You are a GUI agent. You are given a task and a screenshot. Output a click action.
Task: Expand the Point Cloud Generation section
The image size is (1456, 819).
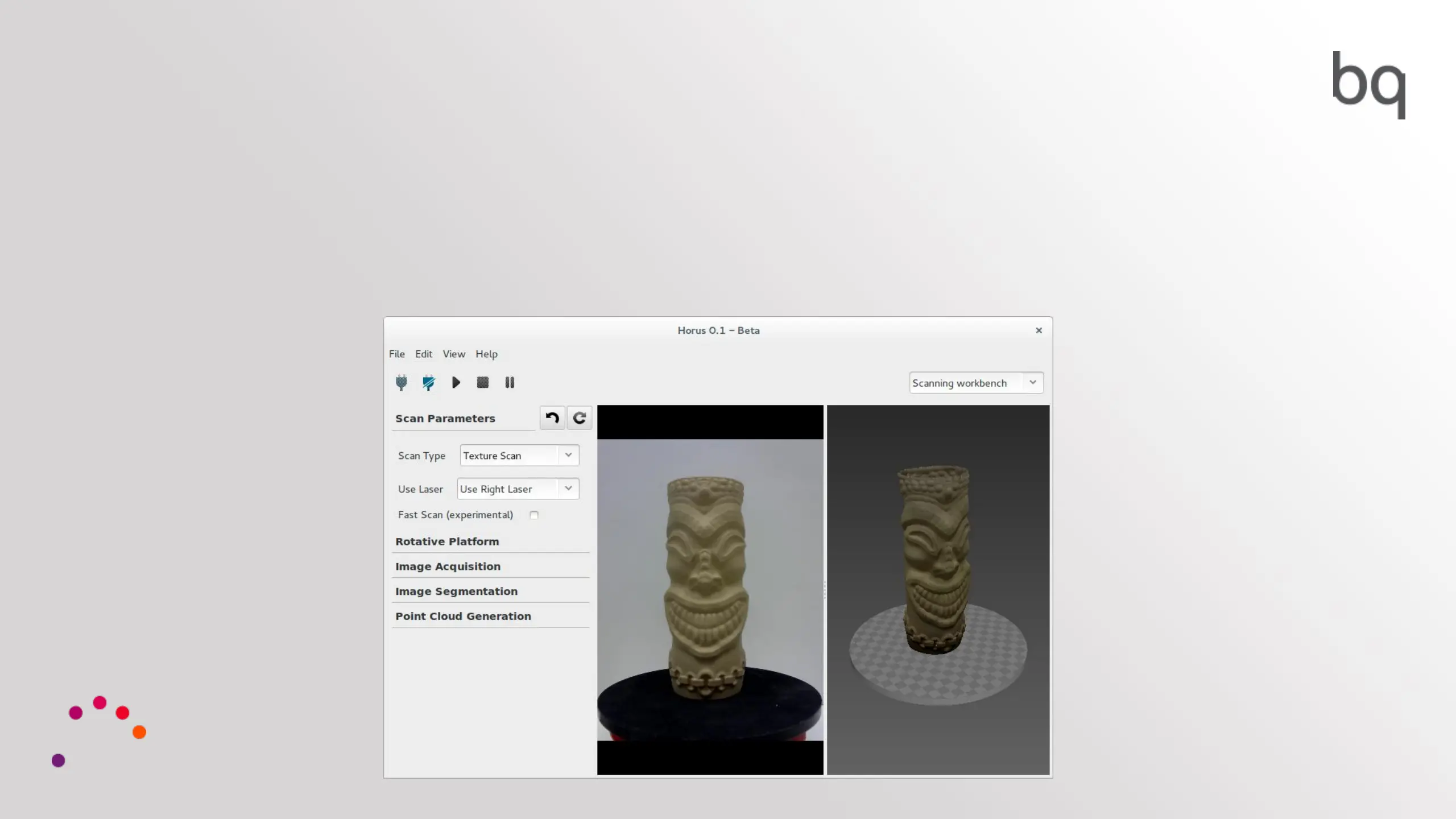(463, 616)
